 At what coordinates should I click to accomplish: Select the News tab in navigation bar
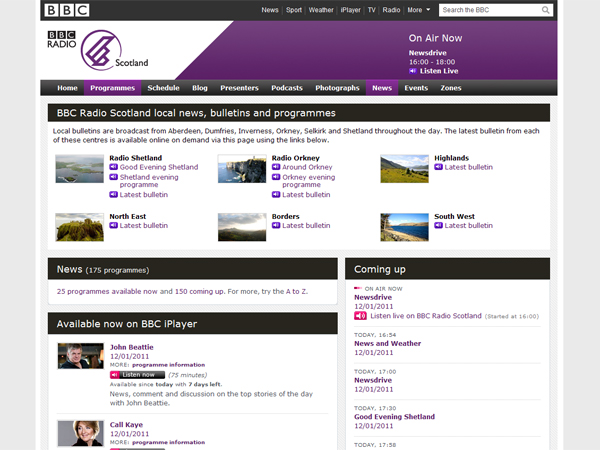click(382, 88)
